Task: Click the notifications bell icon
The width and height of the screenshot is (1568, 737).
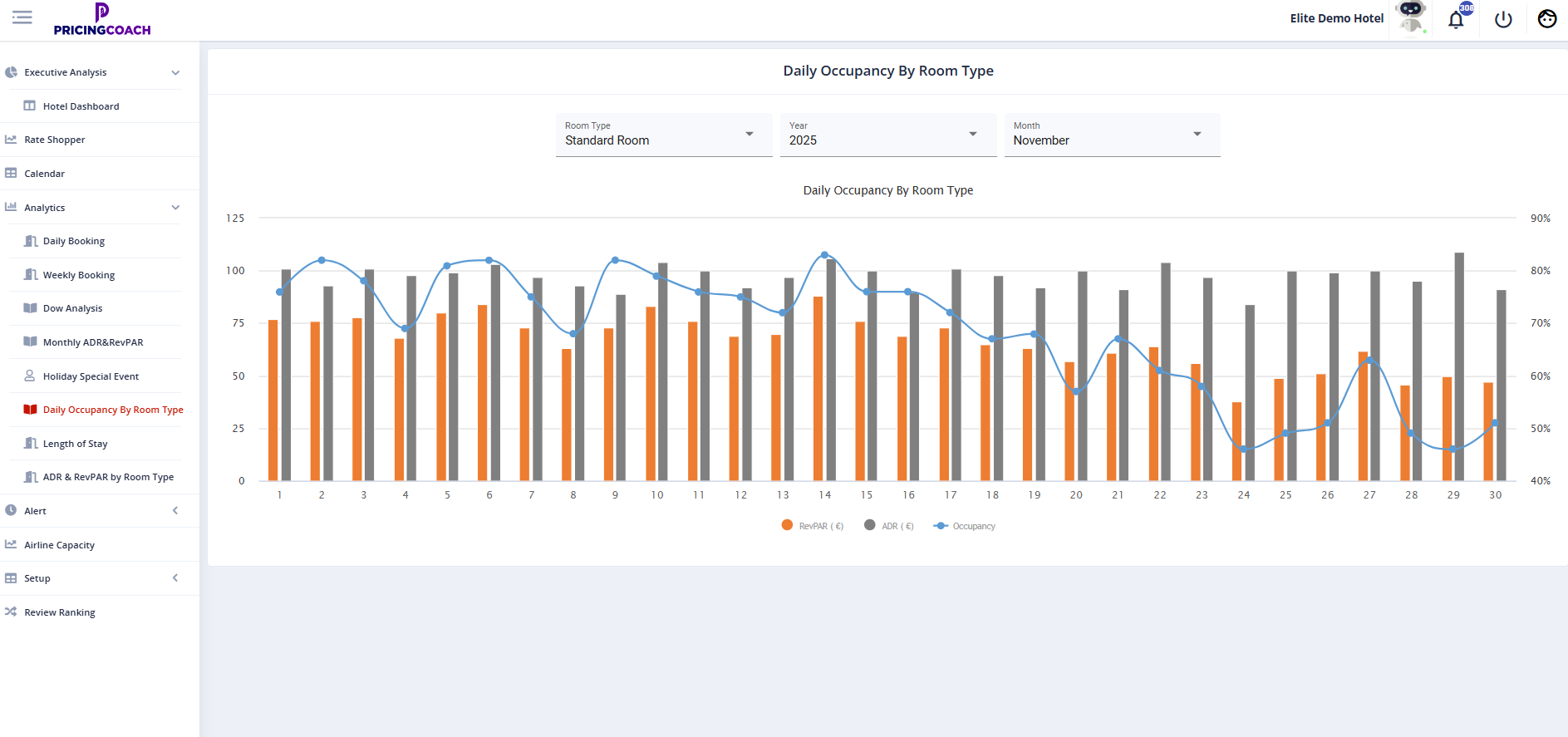Action: coord(1456,20)
